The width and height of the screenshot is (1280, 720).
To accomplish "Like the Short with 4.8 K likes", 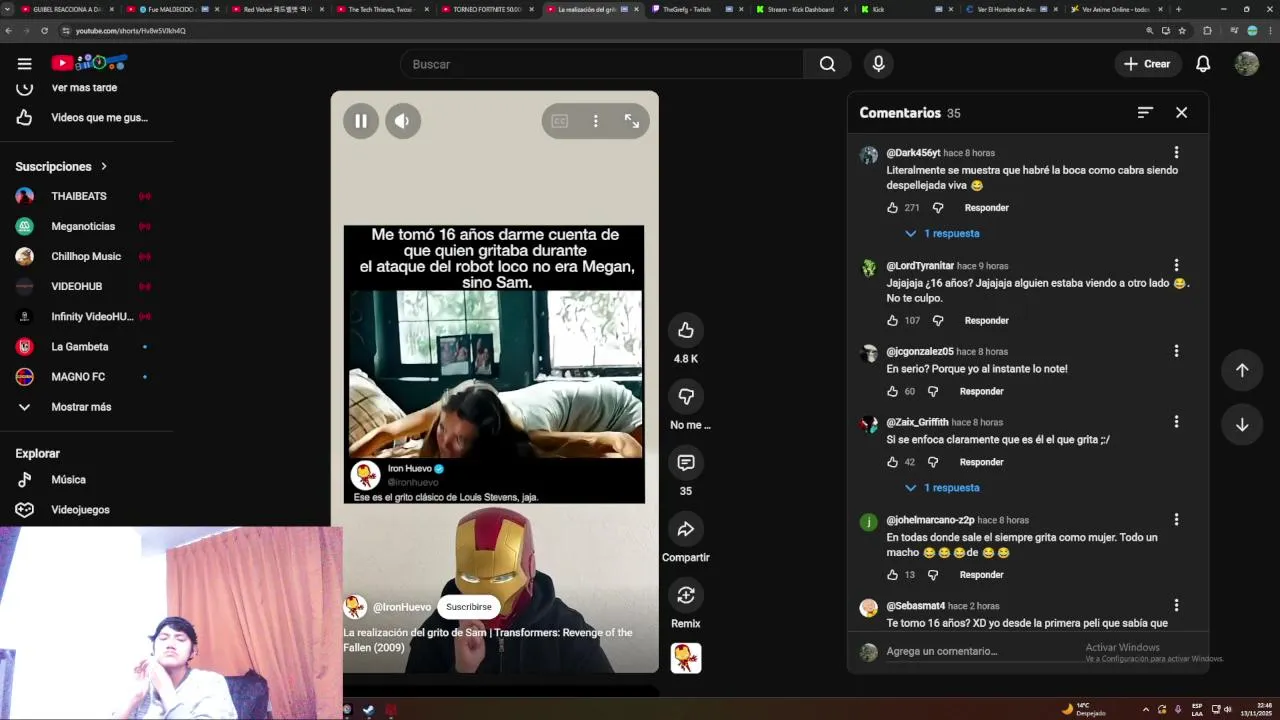I will click(686, 330).
